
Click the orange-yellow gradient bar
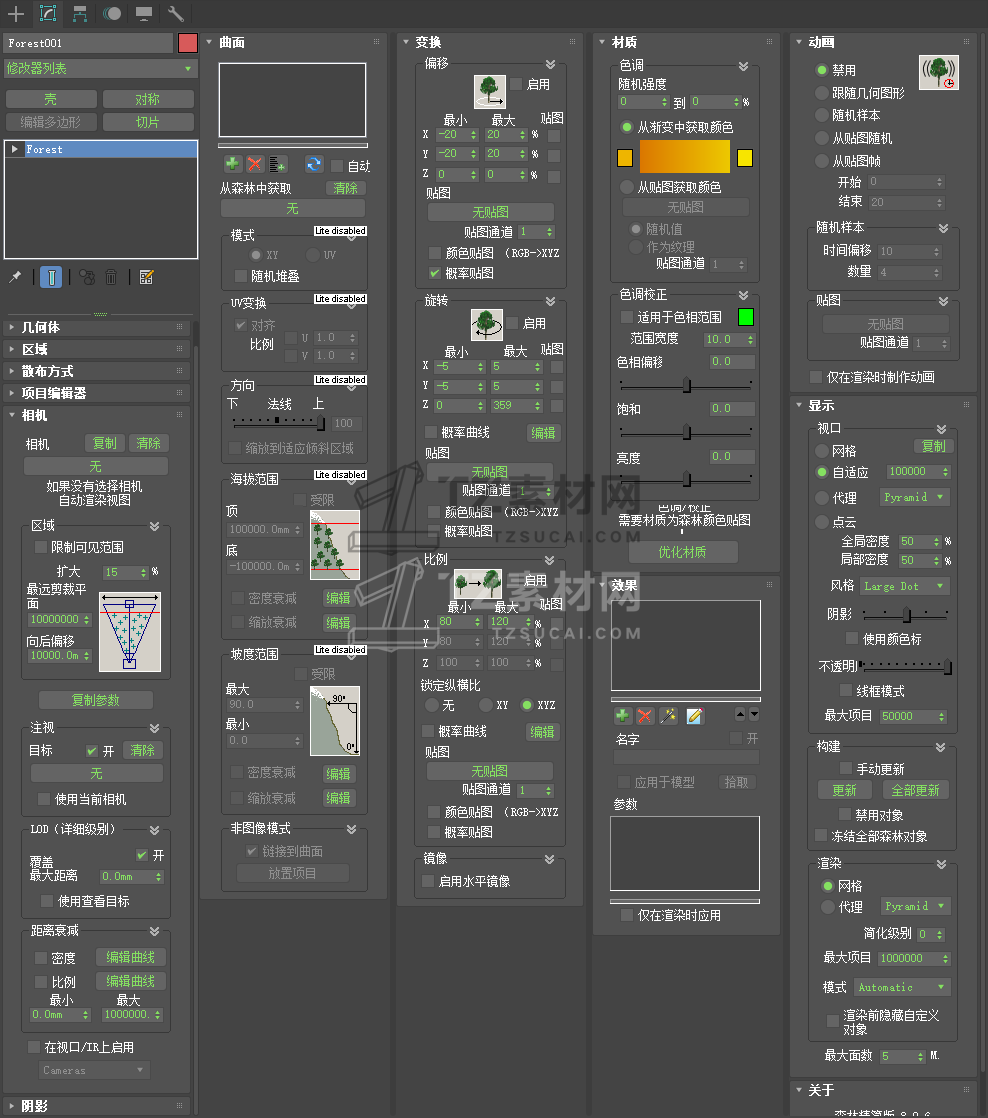(684, 156)
